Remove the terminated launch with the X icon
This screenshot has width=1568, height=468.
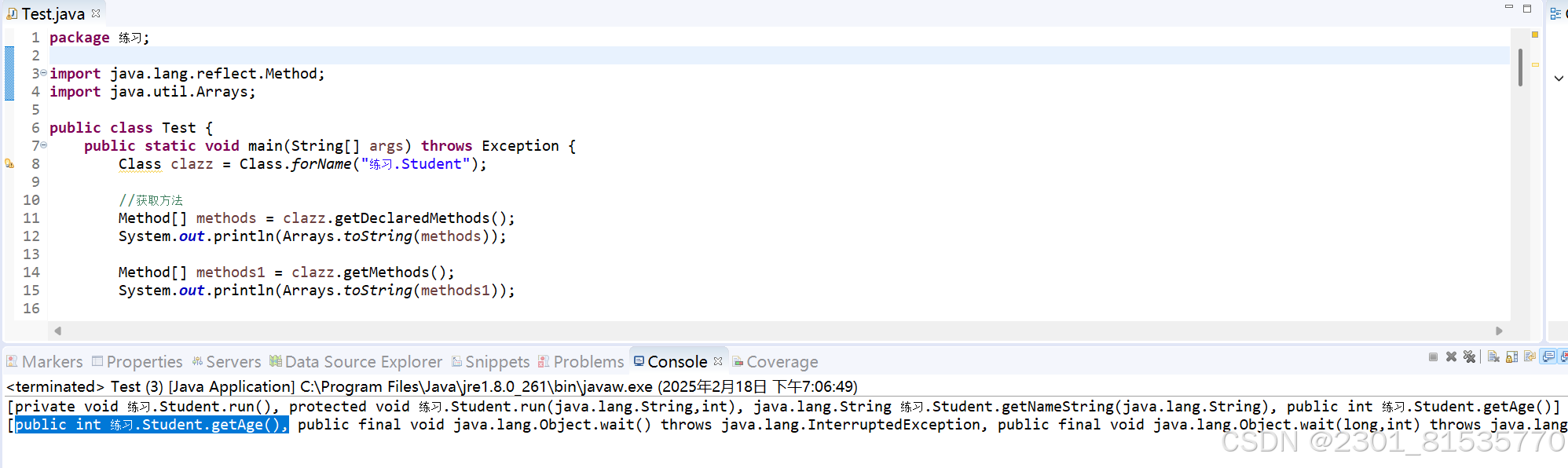1451,357
